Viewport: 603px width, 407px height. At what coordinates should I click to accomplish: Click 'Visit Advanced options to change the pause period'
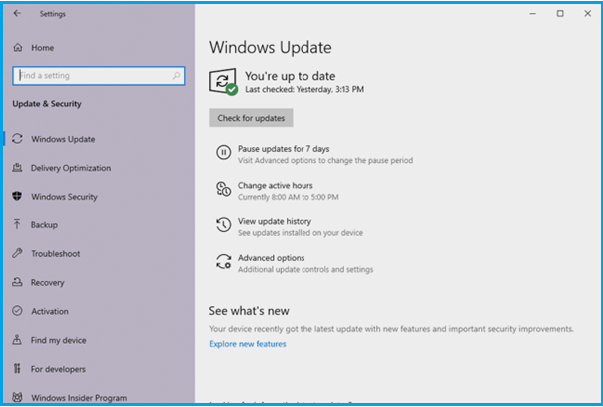pos(325,160)
